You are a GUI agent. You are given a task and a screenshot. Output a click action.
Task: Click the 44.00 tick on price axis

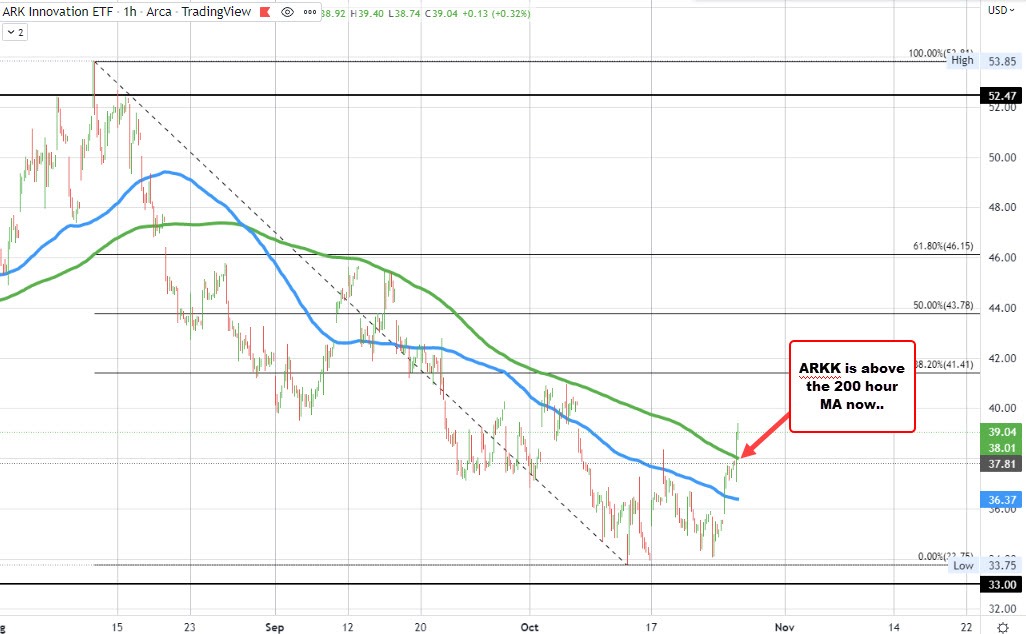click(1002, 308)
